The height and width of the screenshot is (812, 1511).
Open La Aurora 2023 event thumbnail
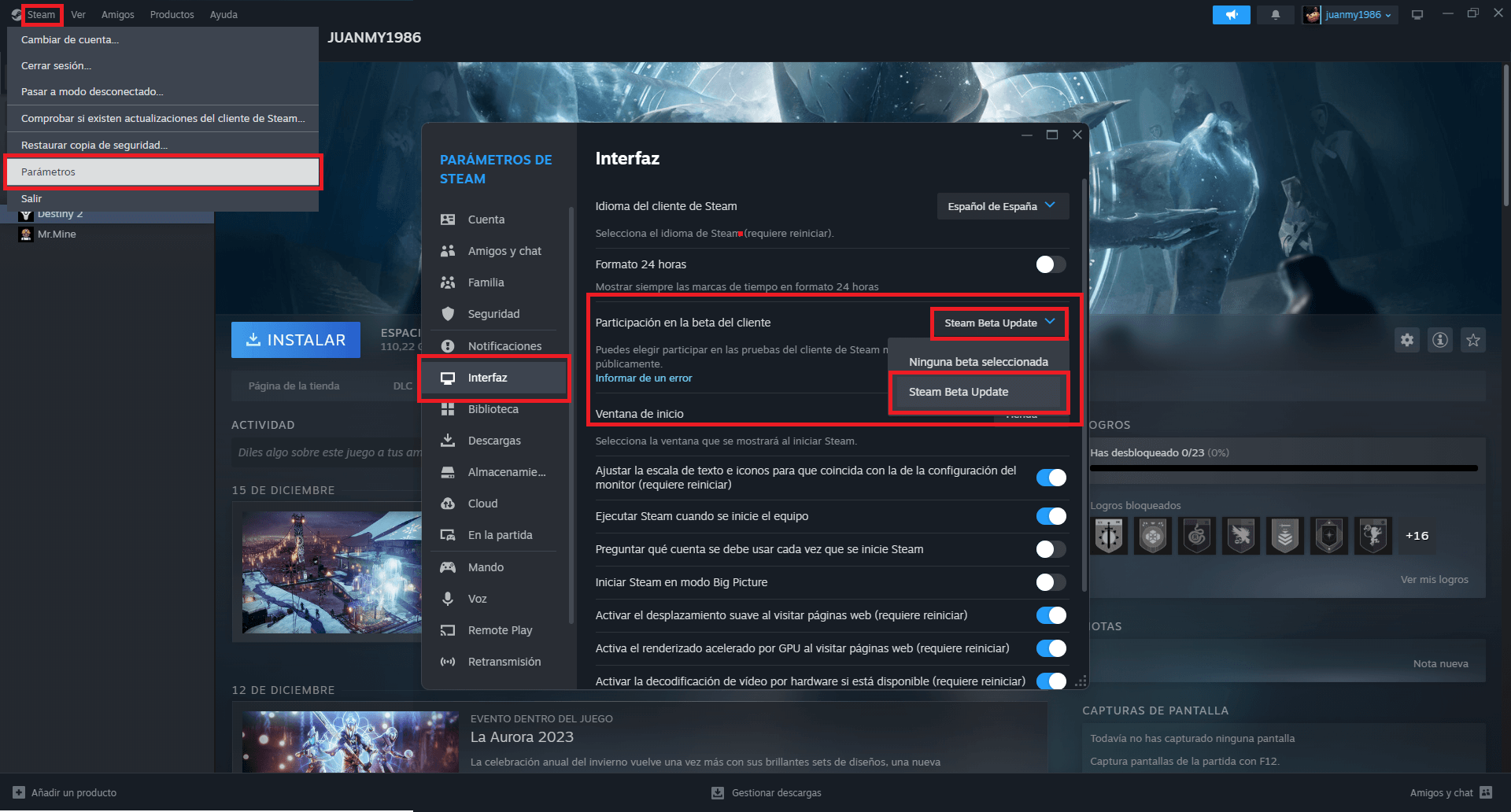(350, 741)
